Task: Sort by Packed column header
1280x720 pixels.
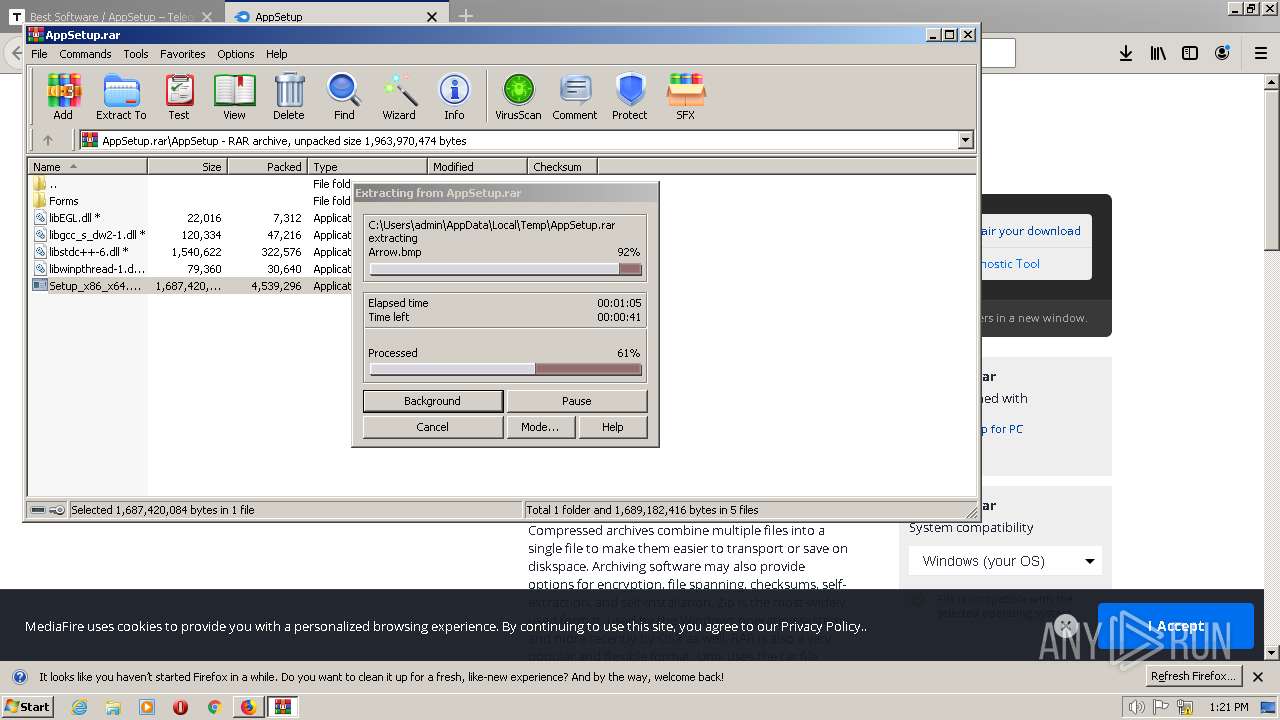Action: [x=268, y=167]
